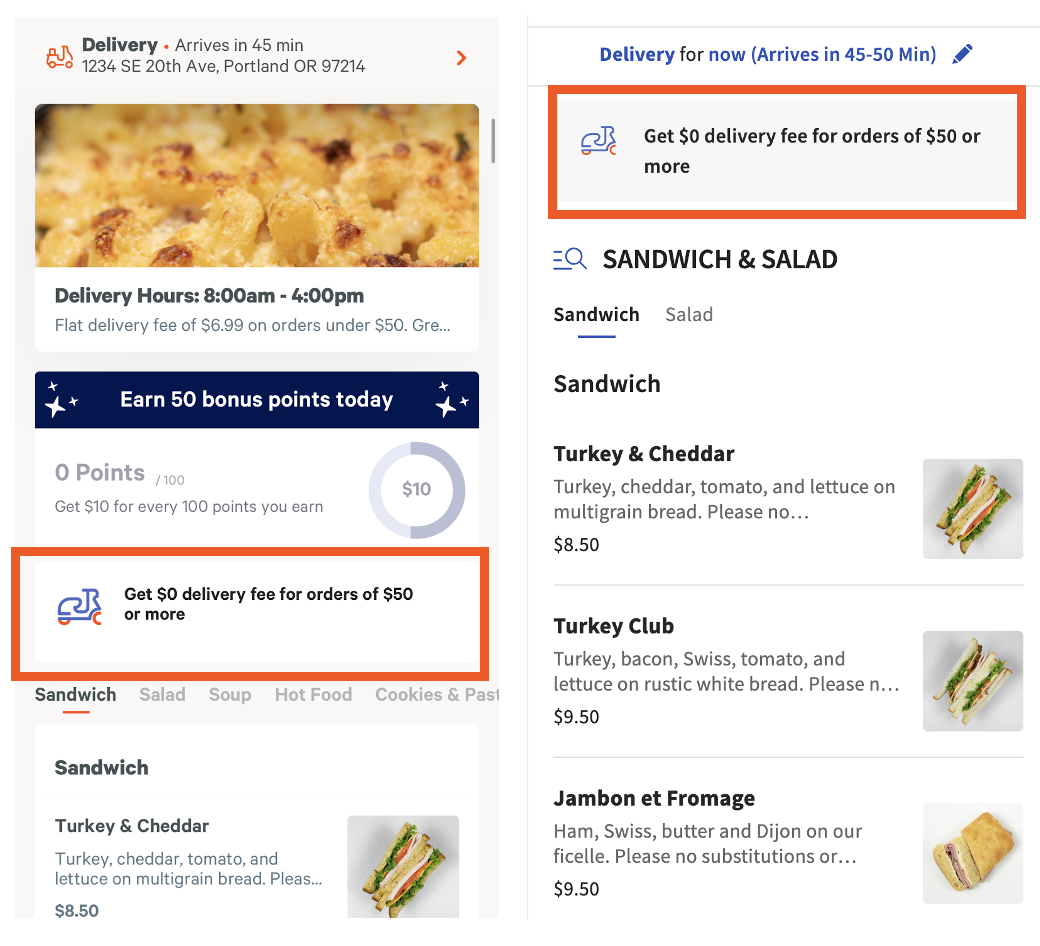Image resolution: width=1040 pixels, height=946 pixels.
Task: Click the left panel scrollbar
Action: [491, 140]
